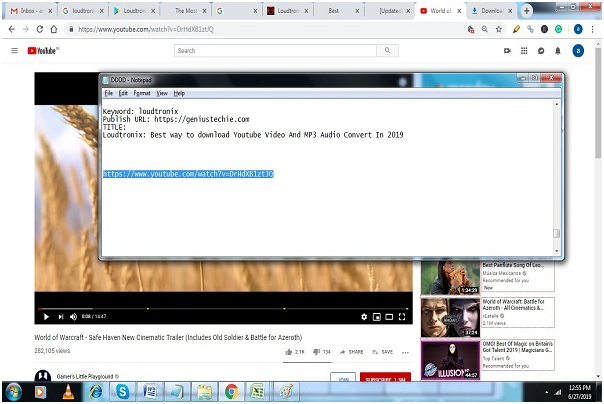
Task: Open Skype from the taskbar
Action: pos(123,392)
